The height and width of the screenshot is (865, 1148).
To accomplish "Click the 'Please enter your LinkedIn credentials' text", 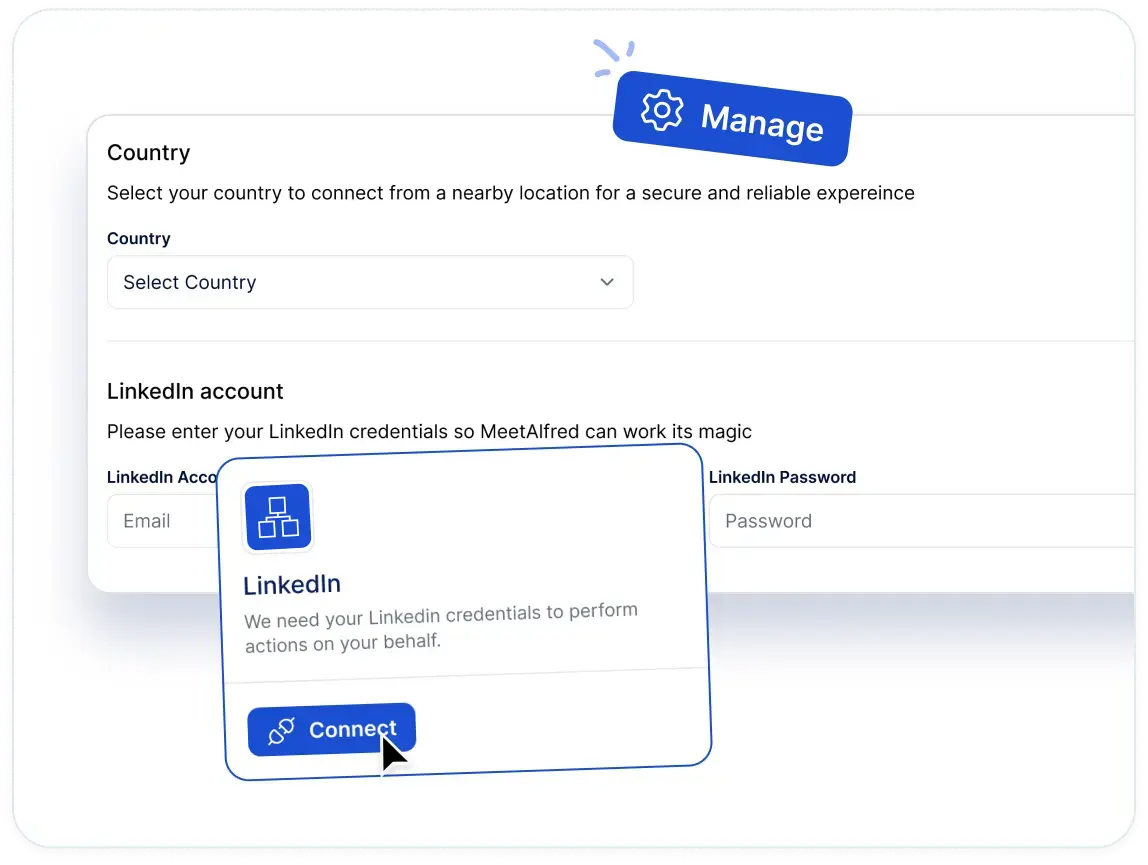I will (429, 431).
